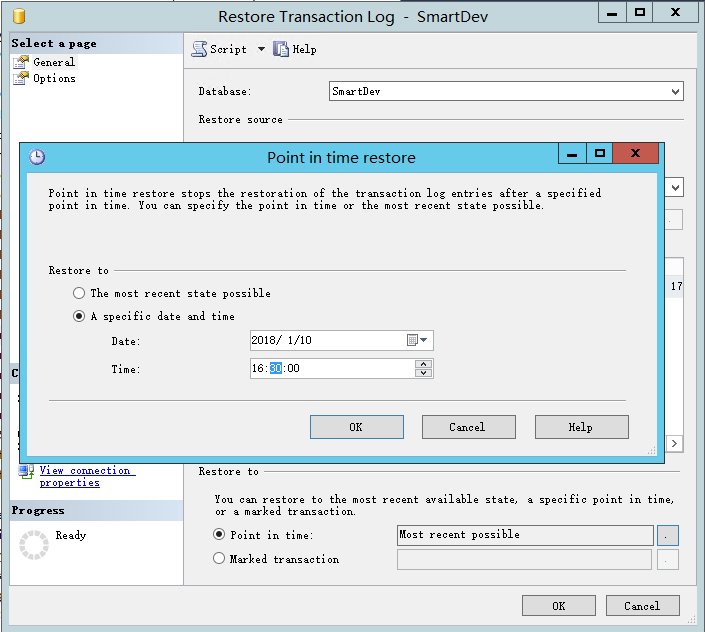Screen dimensions: 705x632
Task: Choose the Marked transaction radio button
Action: (x=219, y=559)
